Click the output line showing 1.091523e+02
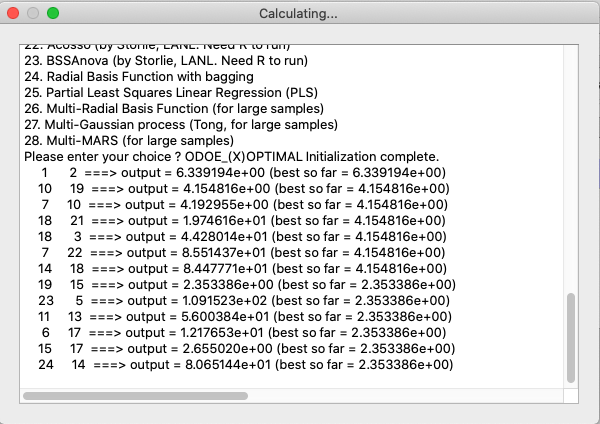Screen dimensions: 600x424 tap(244, 301)
